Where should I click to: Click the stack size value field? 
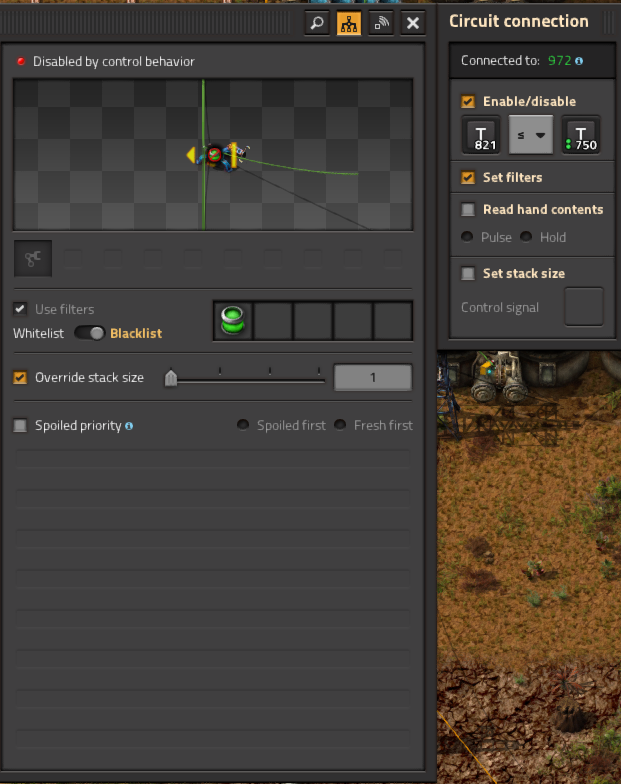[372, 378]
